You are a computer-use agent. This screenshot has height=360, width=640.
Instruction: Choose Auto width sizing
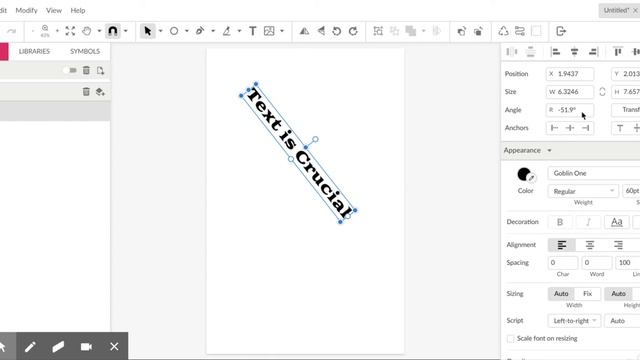point(561,293)
